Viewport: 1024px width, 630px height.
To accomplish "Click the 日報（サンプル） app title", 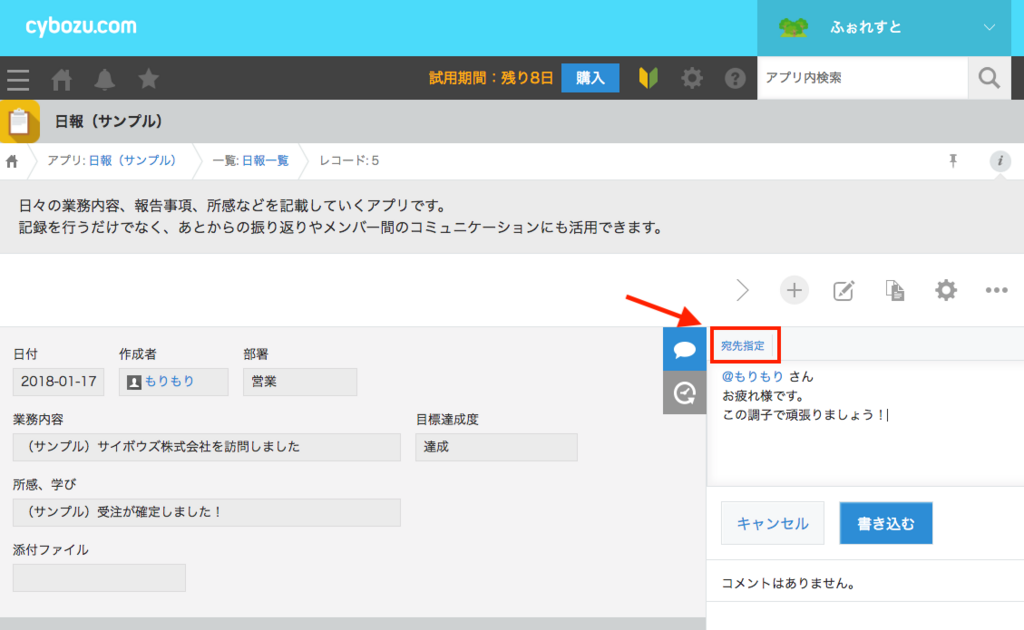I will (108, 121).
